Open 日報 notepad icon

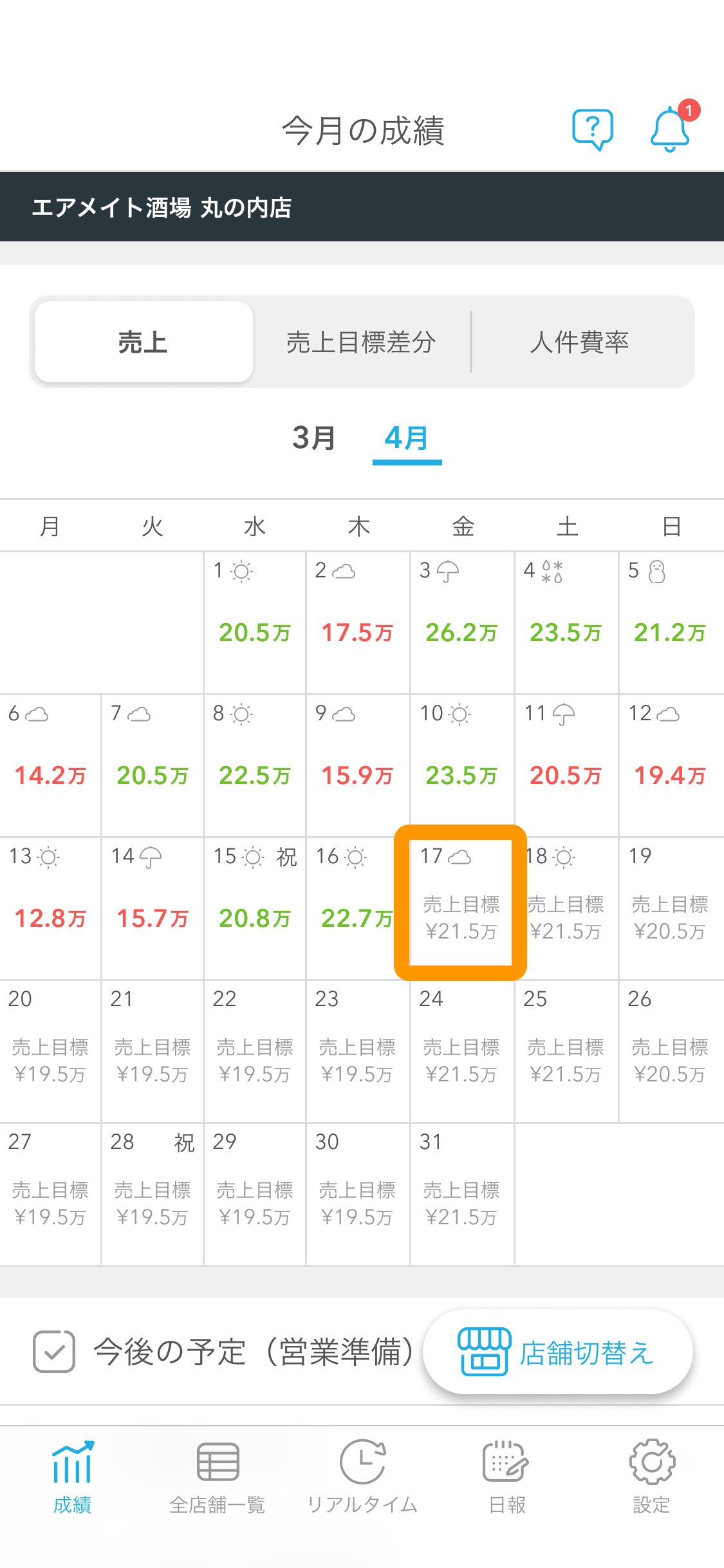tap(506, 1461)
